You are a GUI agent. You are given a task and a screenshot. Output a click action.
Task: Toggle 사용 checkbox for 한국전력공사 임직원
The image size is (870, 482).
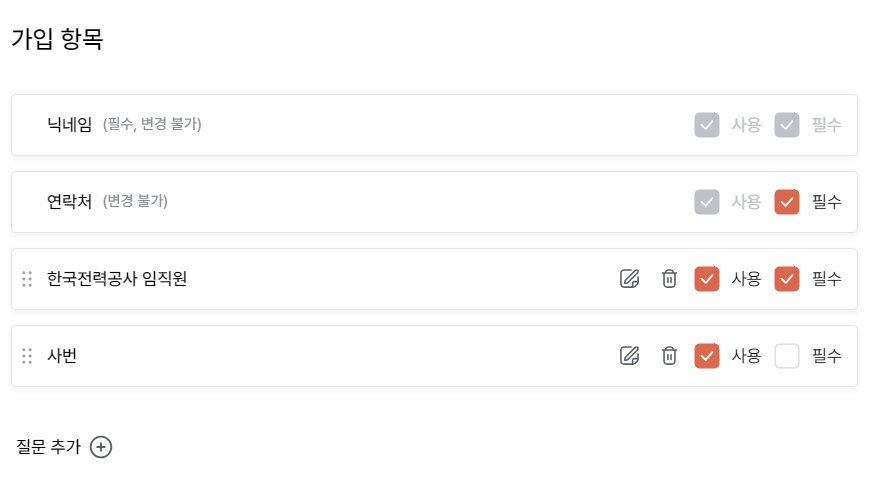click(707, 278)
